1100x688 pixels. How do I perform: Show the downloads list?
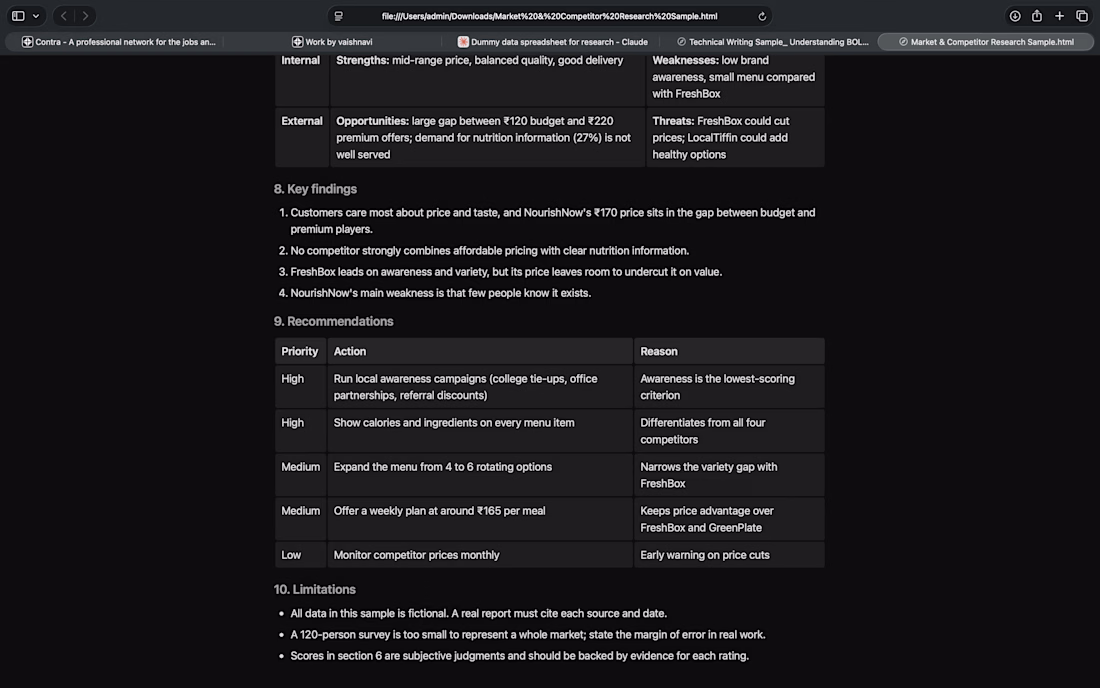1014,16
